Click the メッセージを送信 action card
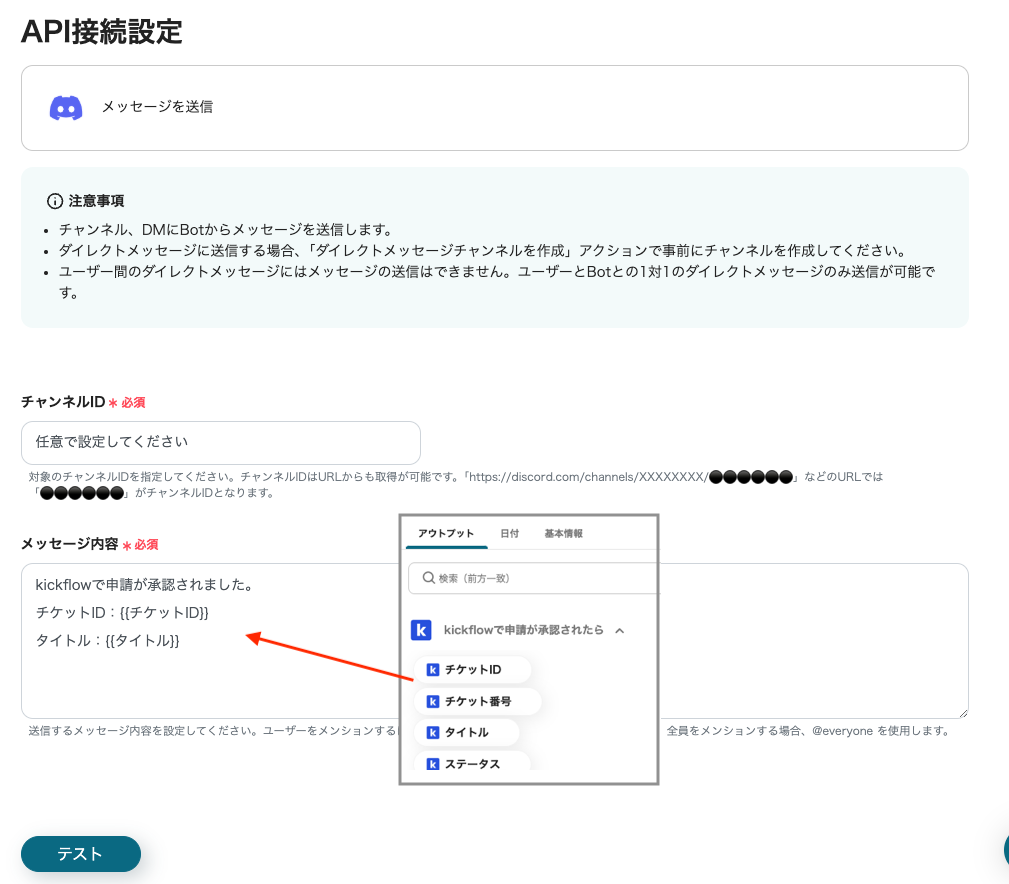1009x884 pixels. click(x=495, y=107)
